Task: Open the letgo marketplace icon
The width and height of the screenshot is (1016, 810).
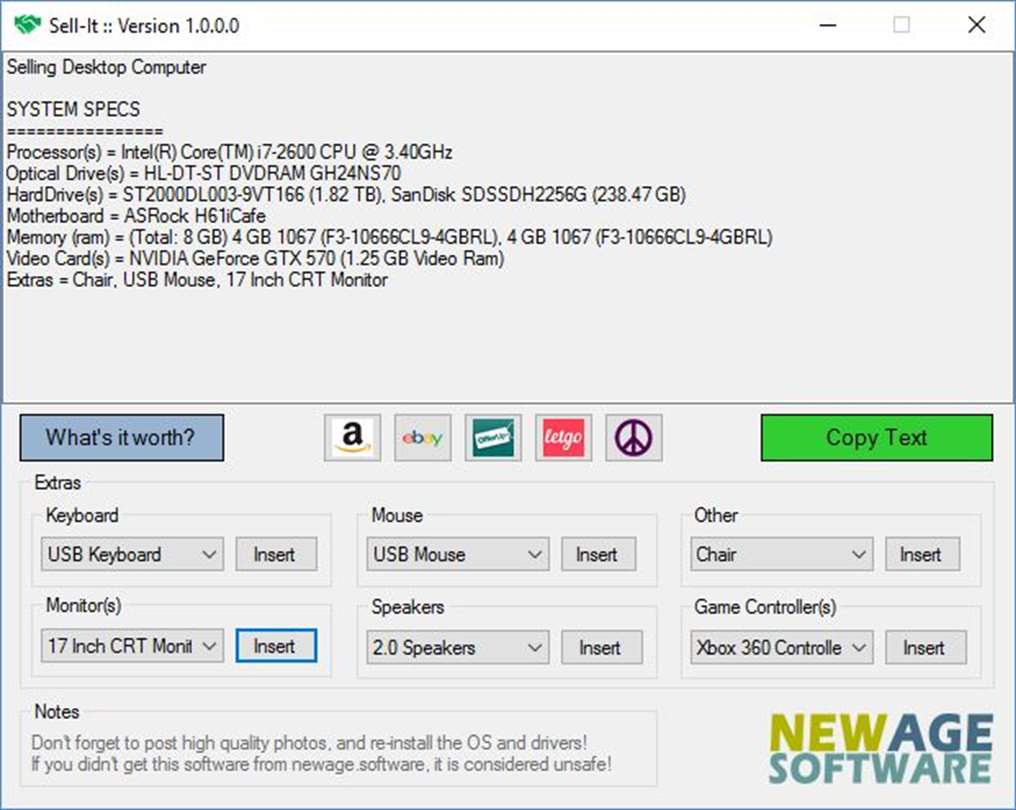Action: [564, 438]
